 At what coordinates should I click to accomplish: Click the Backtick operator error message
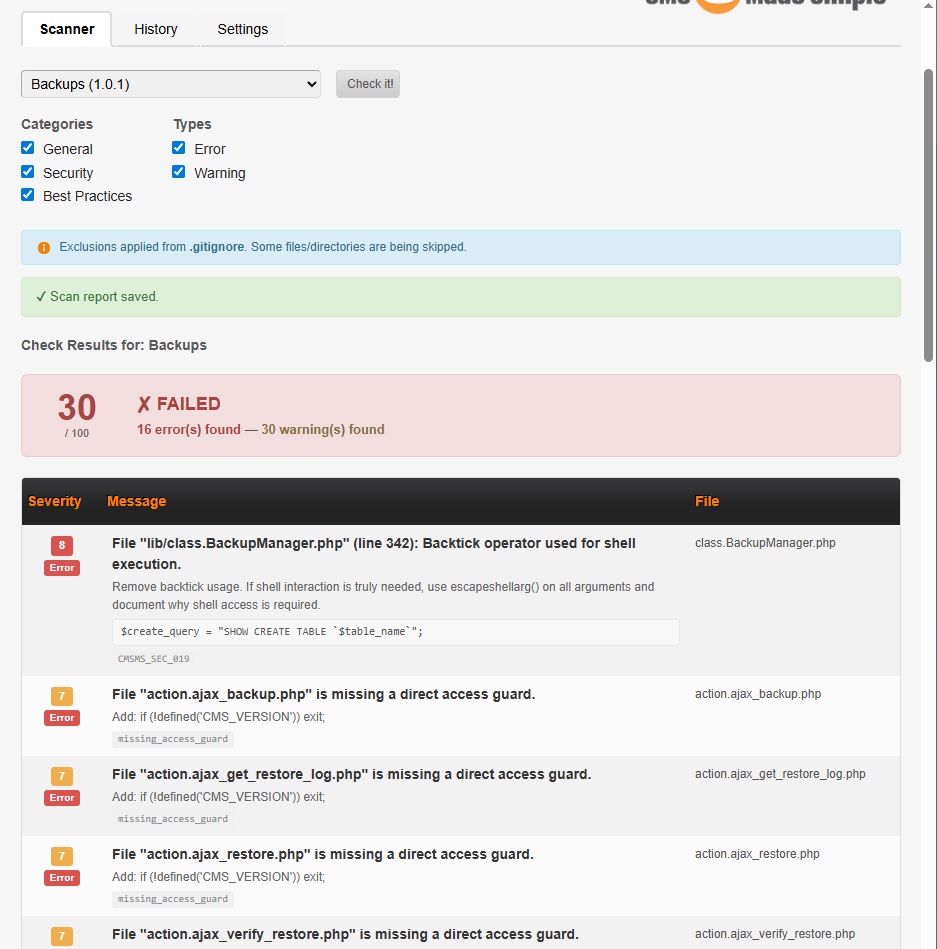coord(373,553)
